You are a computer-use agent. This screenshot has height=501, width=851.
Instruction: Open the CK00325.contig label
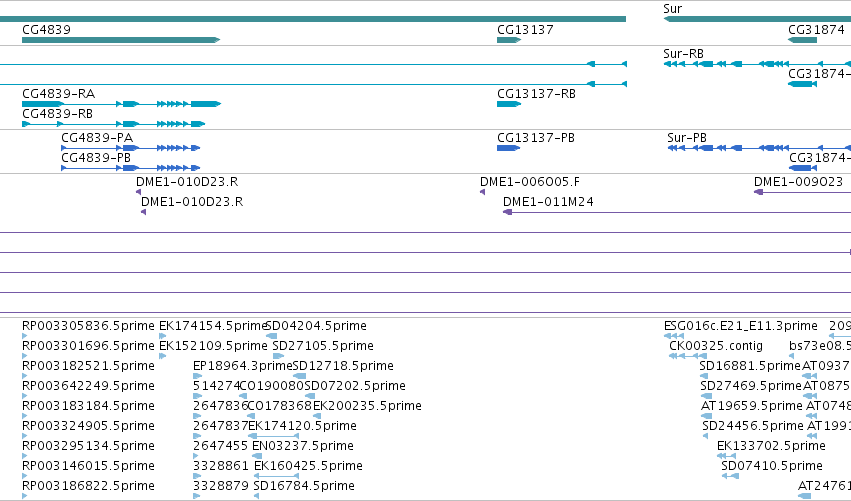pos(716,346)
